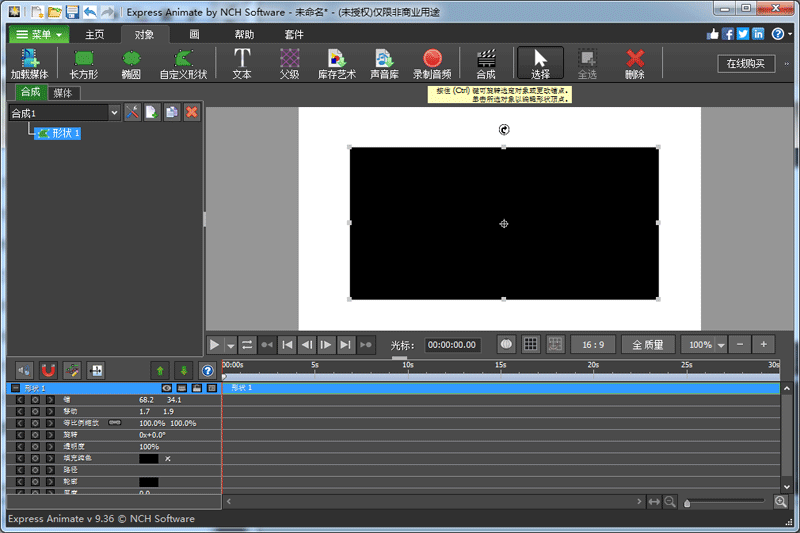Toggle keyframe diamond for 透明度 row
Viewport: 800px width, 533px height.
(x=35, y=447)
